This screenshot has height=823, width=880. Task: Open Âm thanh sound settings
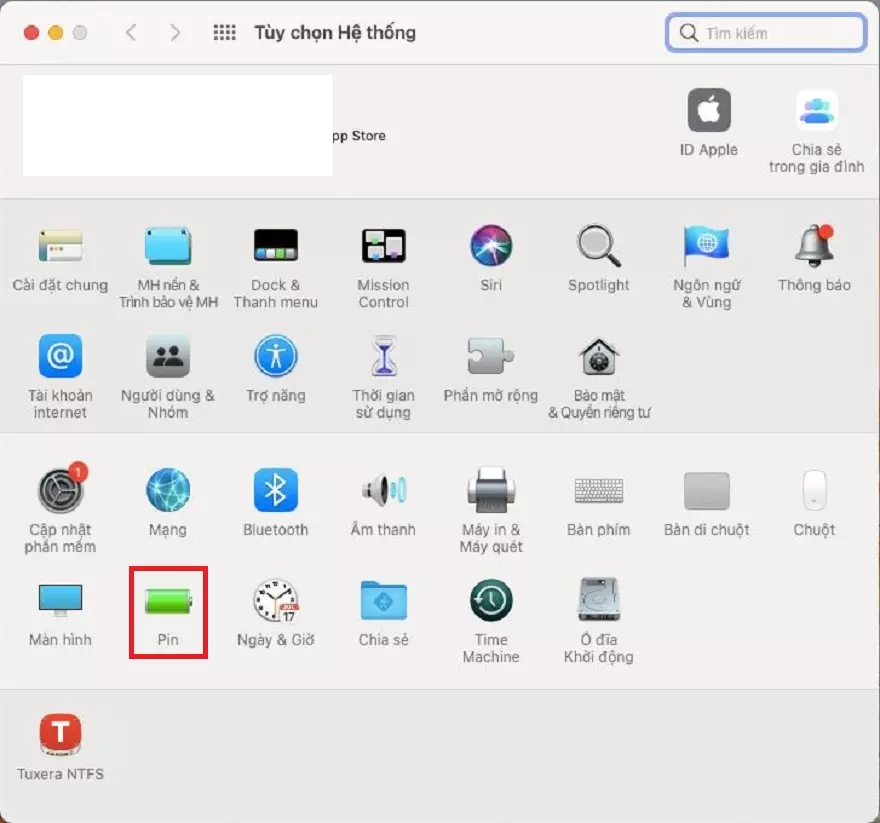383,491
